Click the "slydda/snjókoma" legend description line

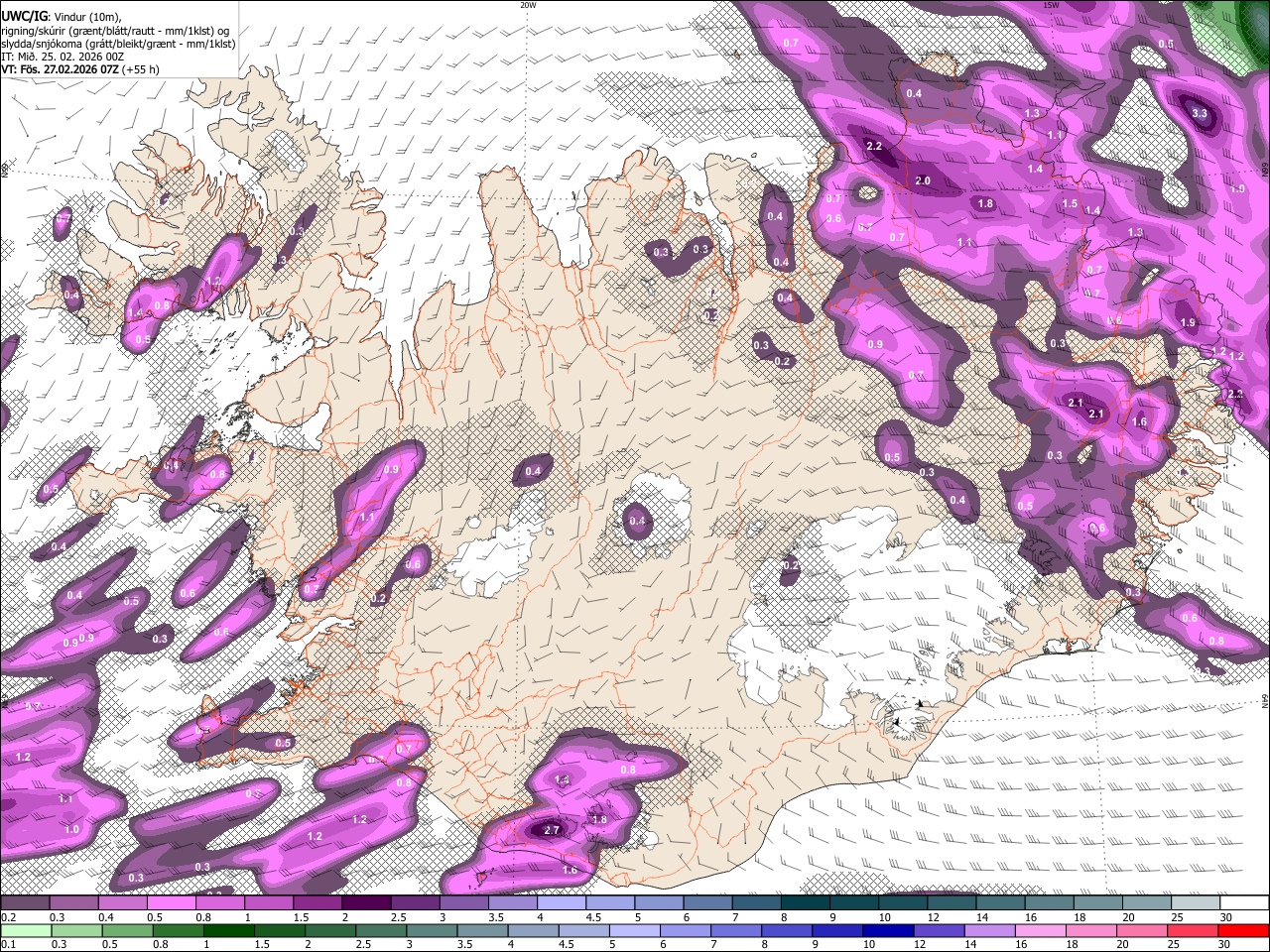pyautogui.click(x=118, y=44)
